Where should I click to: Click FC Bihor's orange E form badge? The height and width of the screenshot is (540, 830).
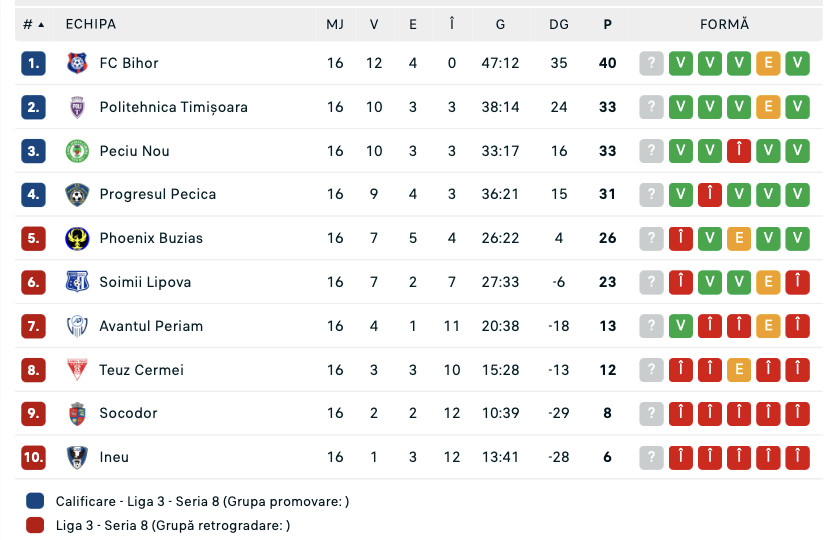[768, 63]
